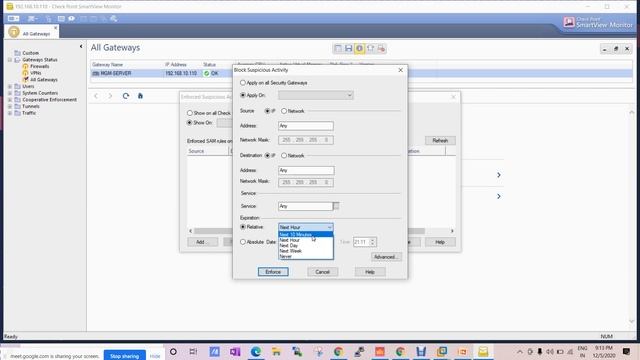Screen dimensions: 640x360
Task: Click the Windows search circle on taskbar
Action: pyautogui.click(x=173, y=351)
